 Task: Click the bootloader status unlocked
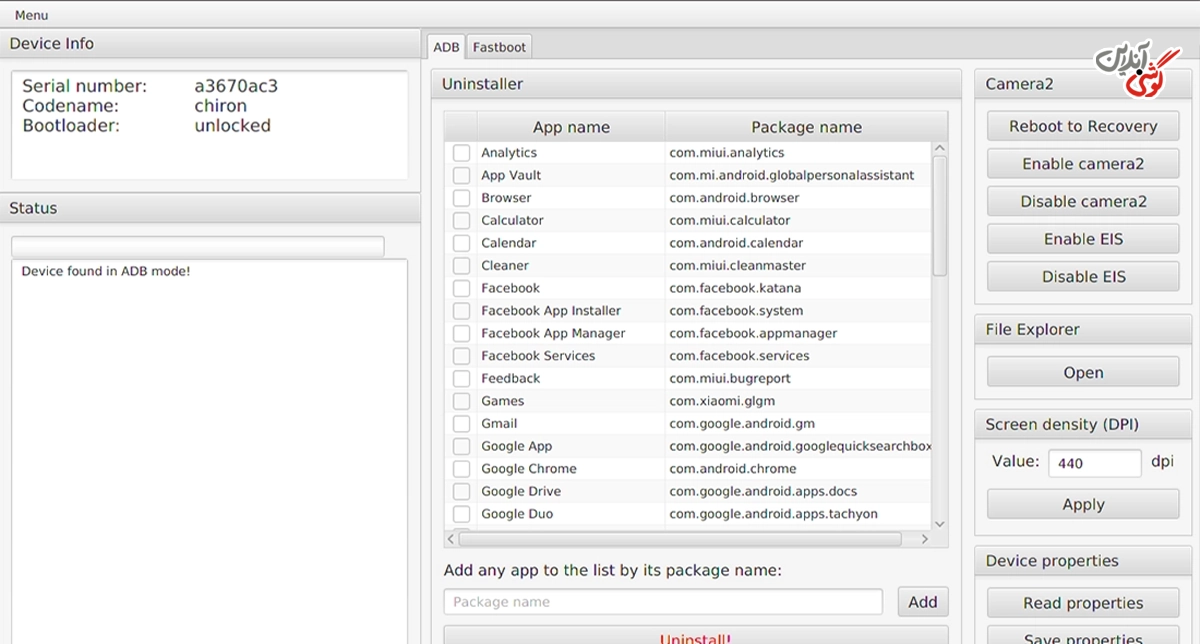232,126
